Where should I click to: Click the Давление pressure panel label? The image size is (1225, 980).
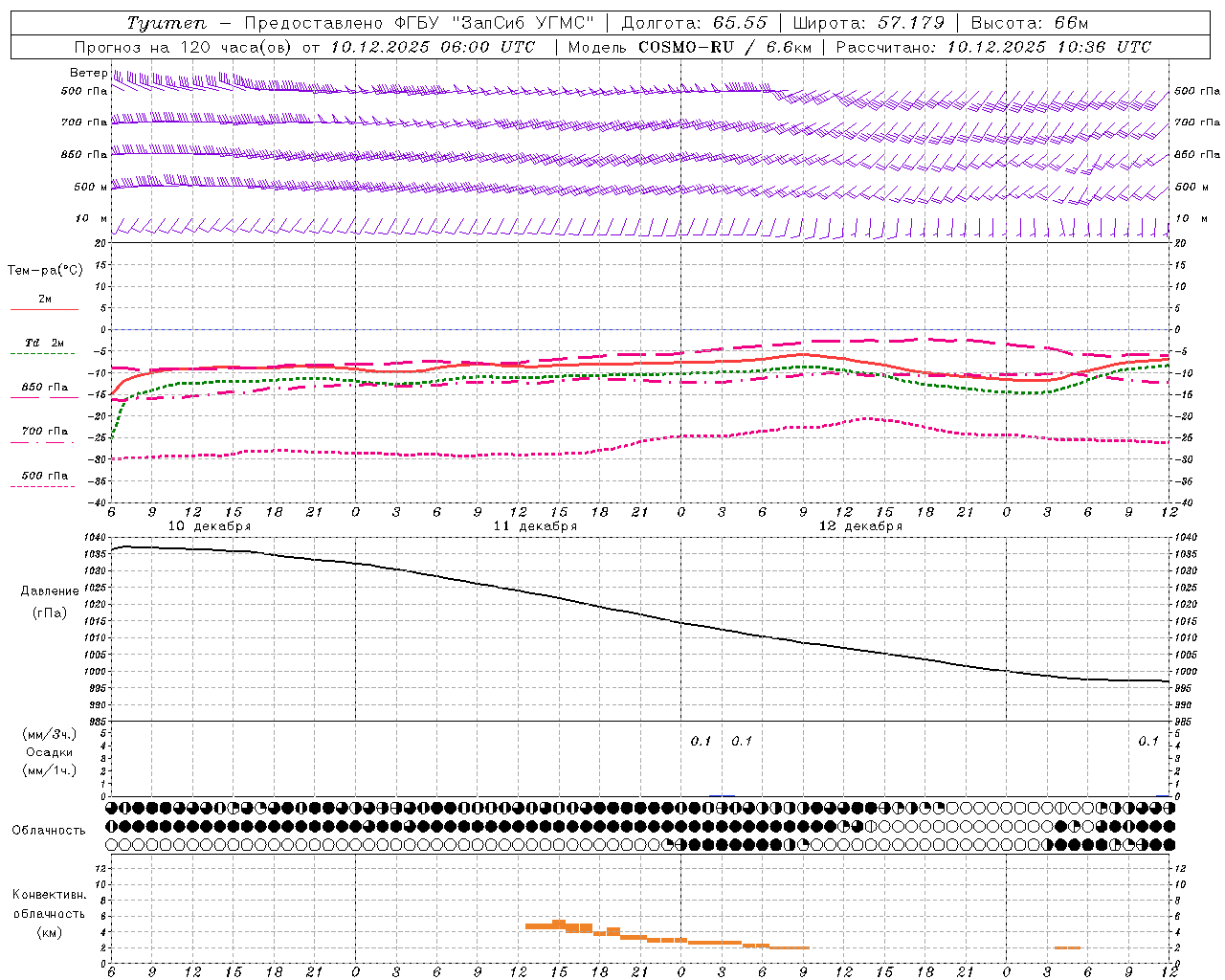tap(50, 590)
